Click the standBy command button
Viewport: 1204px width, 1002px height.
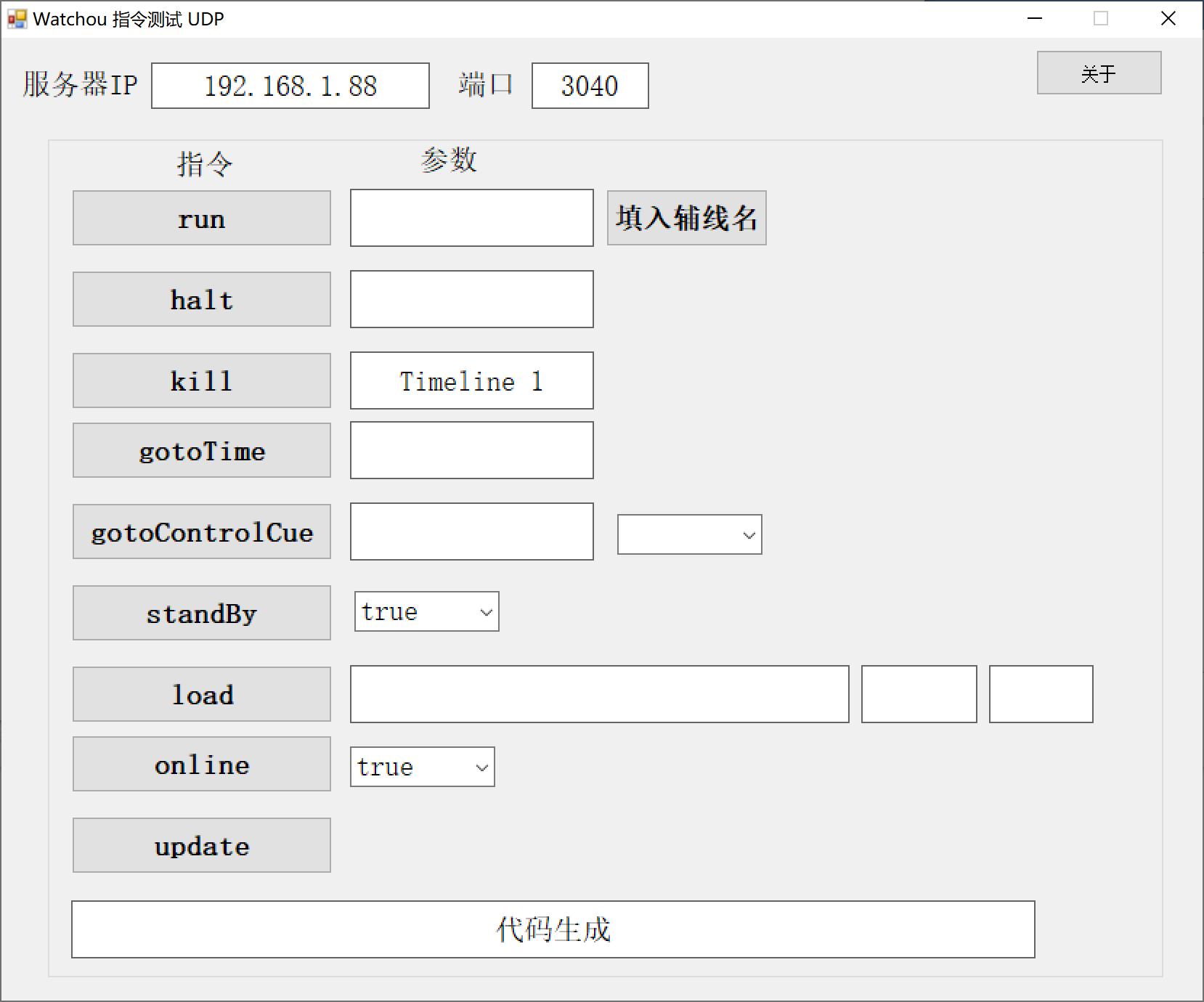coord(201,613)
